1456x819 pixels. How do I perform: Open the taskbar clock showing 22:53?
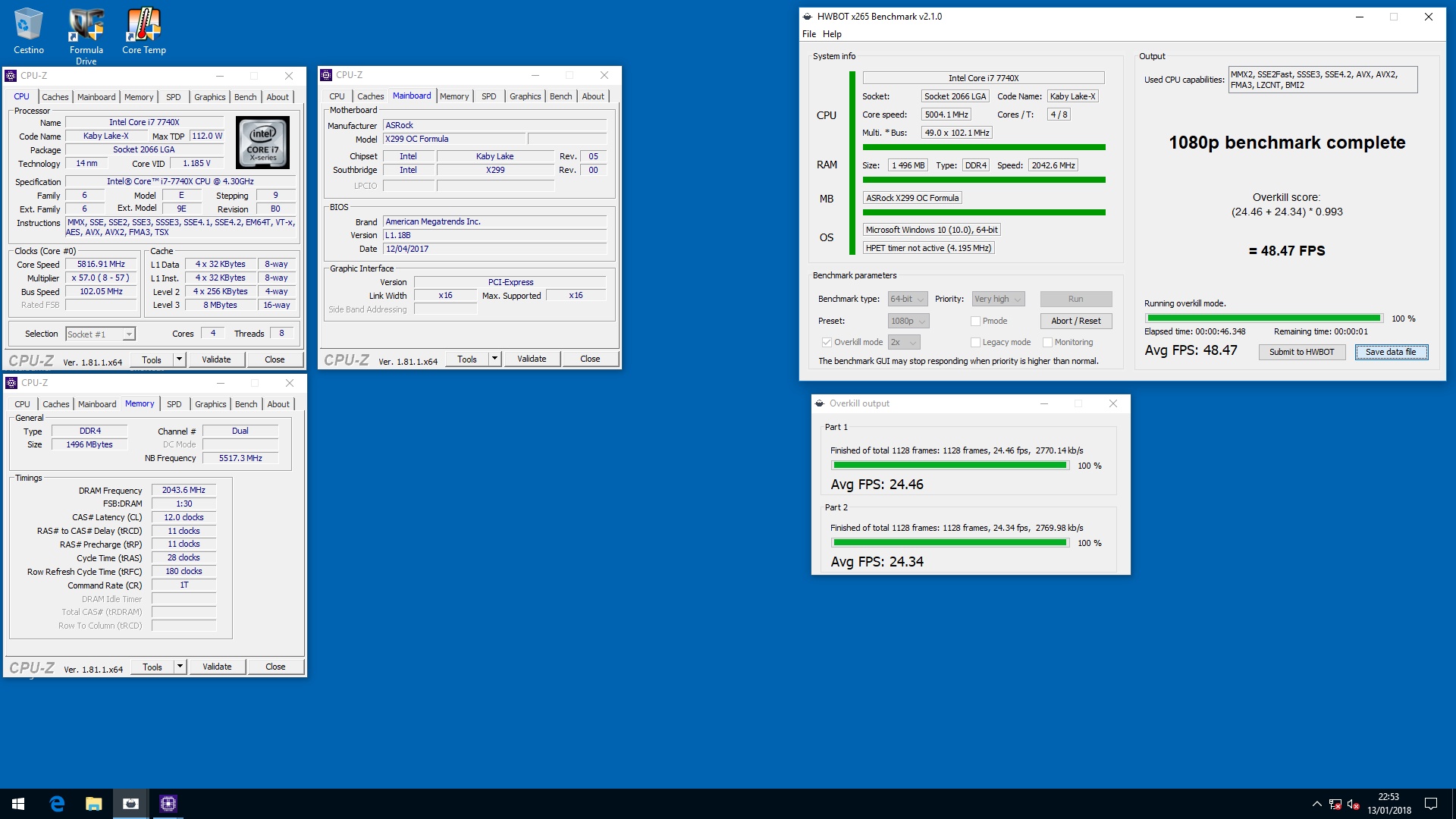tap(1389, 804)
